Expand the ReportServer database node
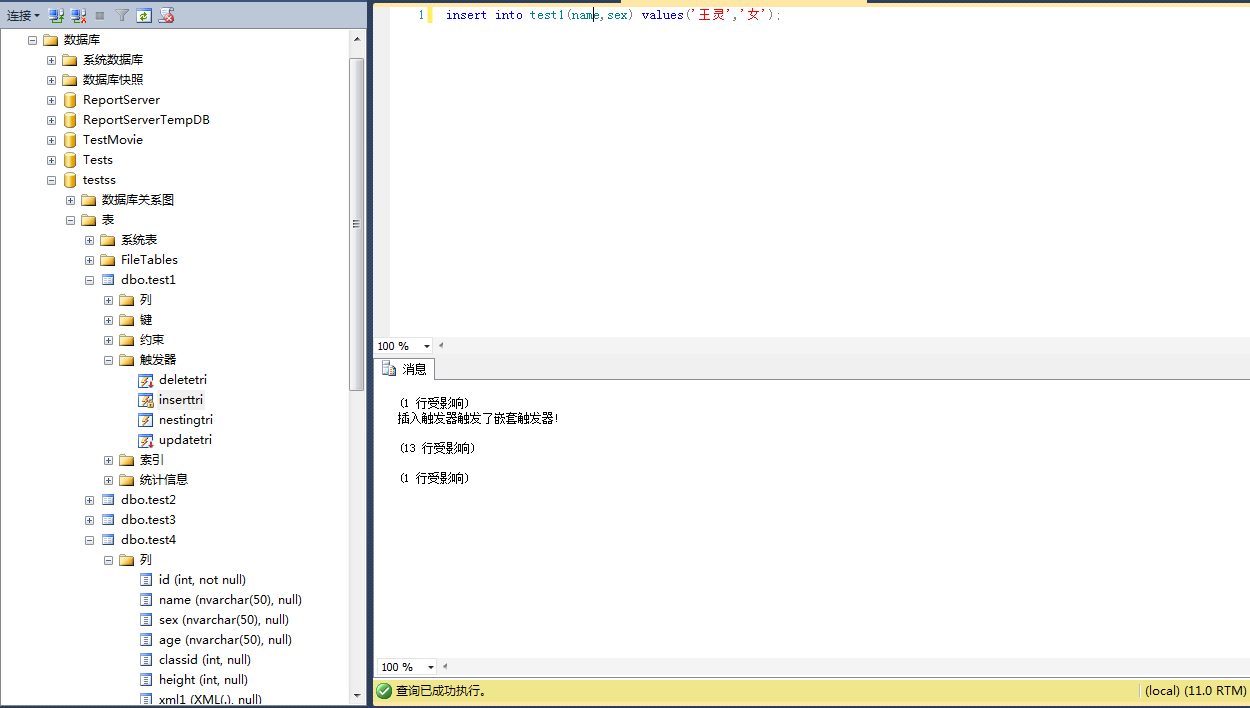The width and height of the screenshot is (1250, 708). [51, 100]
